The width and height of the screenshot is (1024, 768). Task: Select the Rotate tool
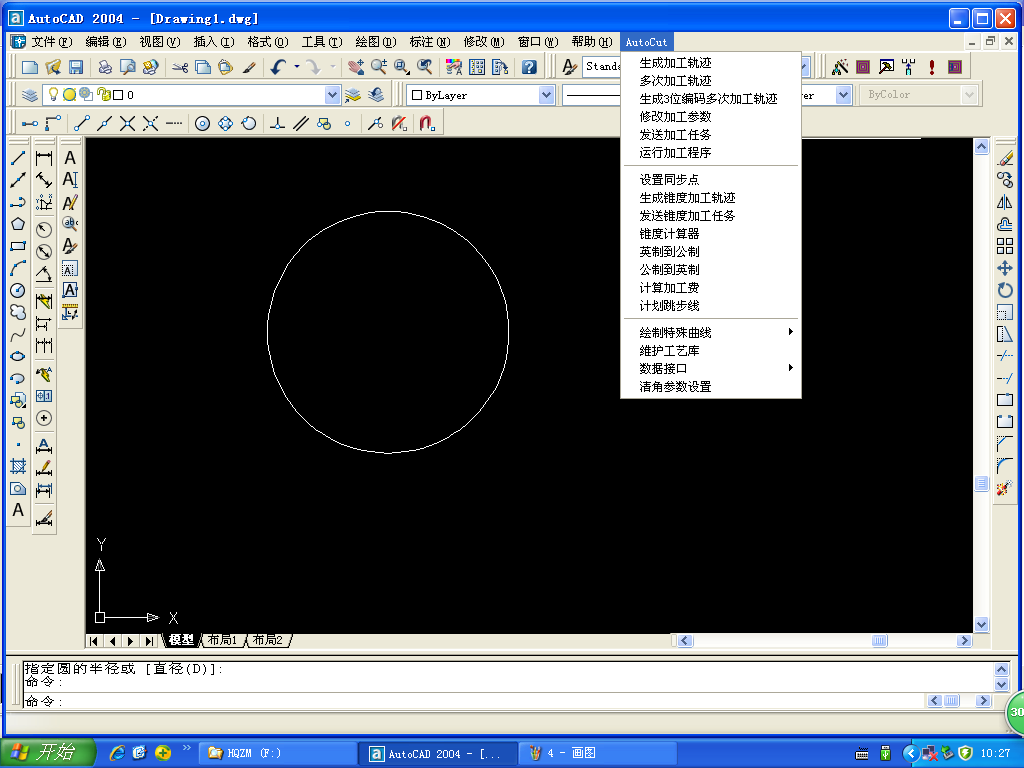point(1005,290)
